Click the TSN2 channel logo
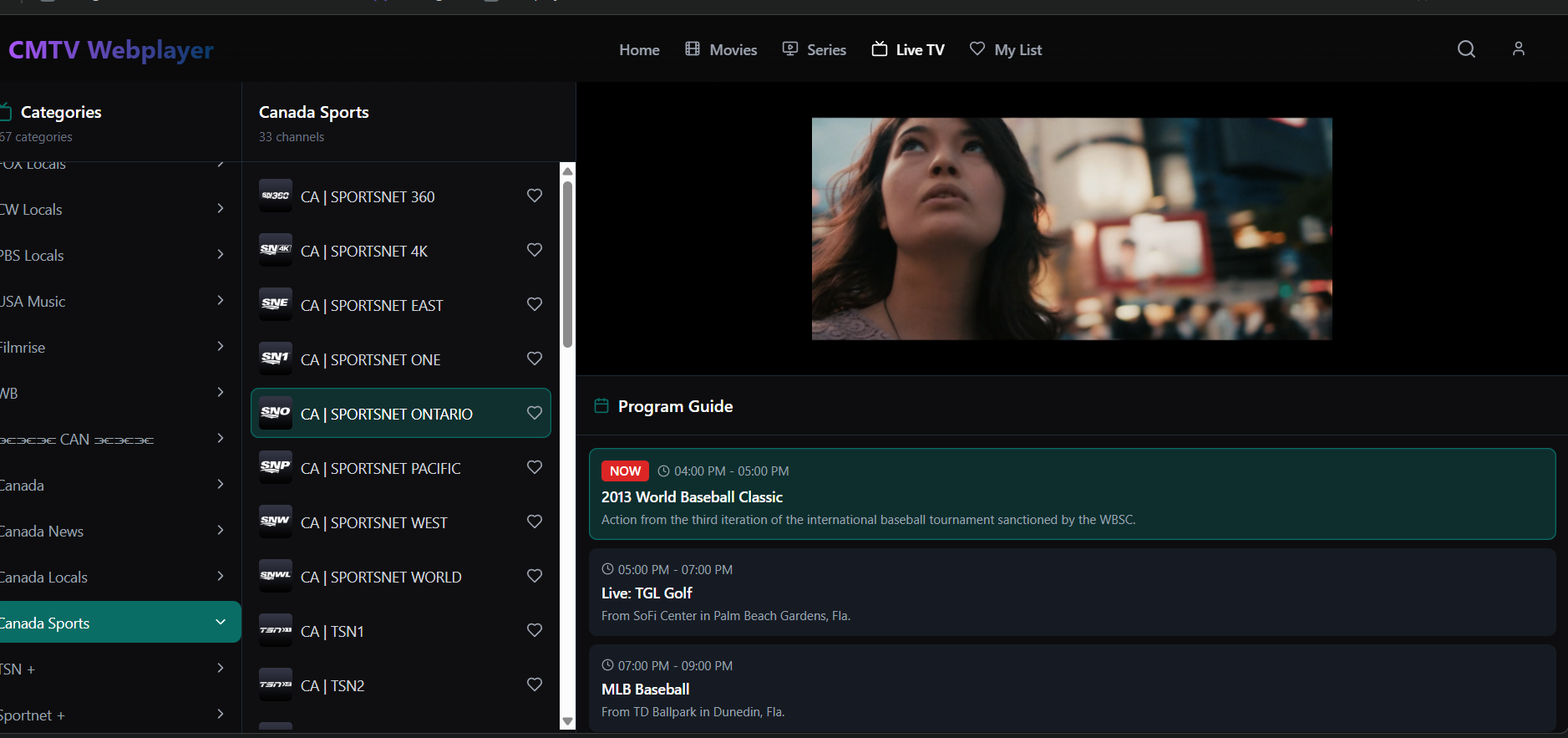 [x=276, y=685]
